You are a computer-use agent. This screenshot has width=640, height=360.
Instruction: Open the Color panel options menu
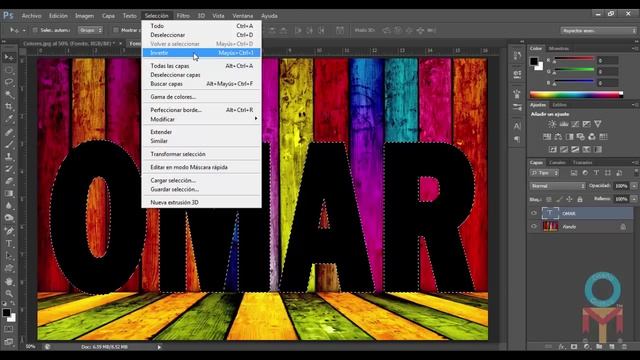click(x=635, y=49)
